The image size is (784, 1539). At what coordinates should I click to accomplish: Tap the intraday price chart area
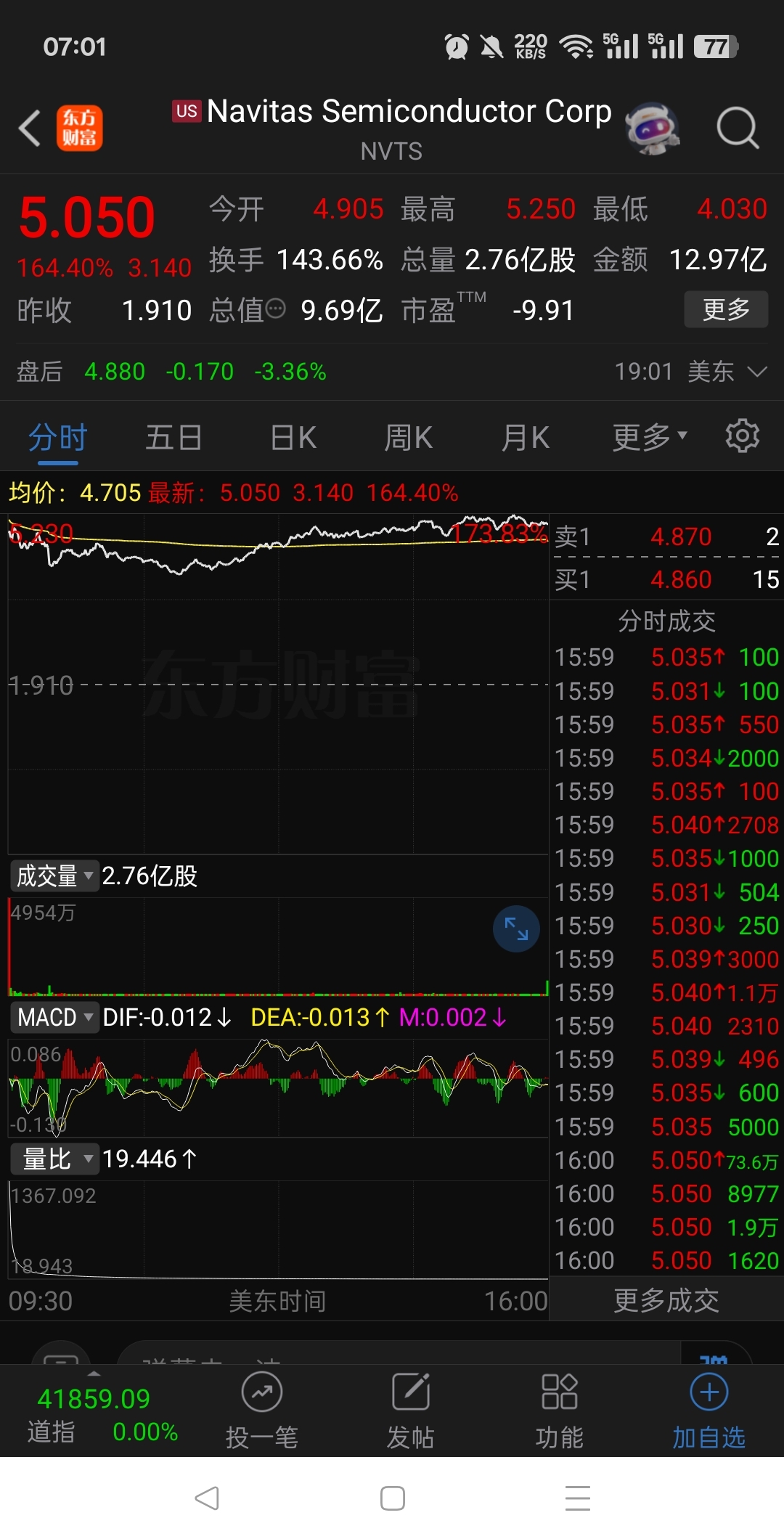pos(278,685)
